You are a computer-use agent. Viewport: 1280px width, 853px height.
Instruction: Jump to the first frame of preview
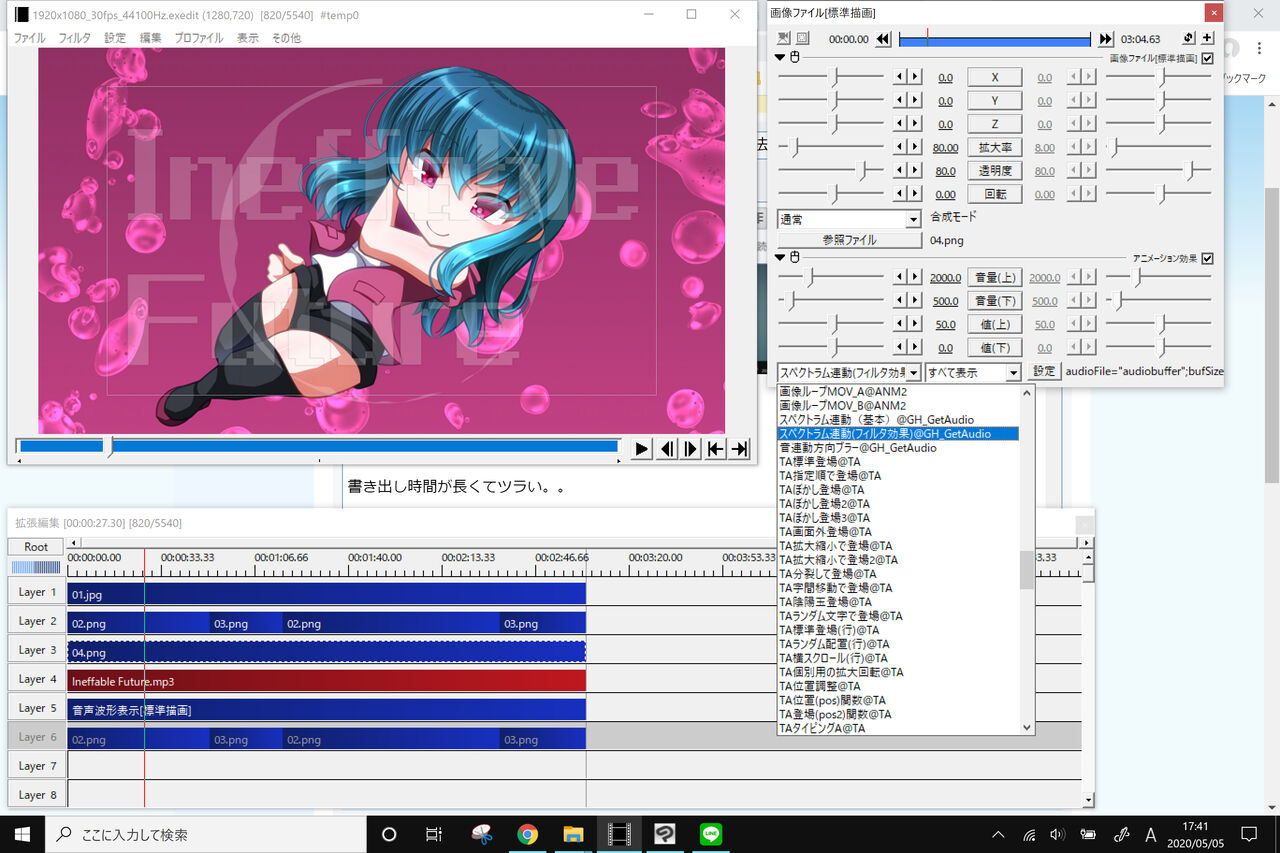point(715,449)
